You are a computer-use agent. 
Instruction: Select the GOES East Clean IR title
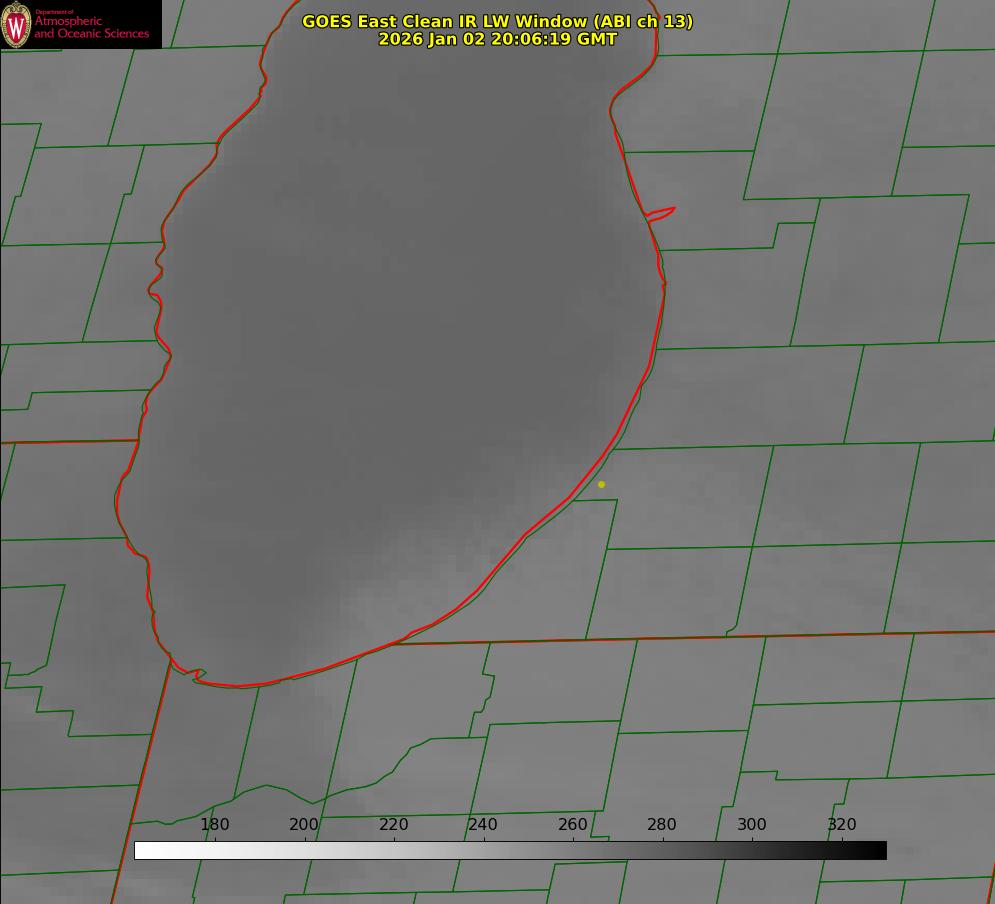click(x=498, y=21)
